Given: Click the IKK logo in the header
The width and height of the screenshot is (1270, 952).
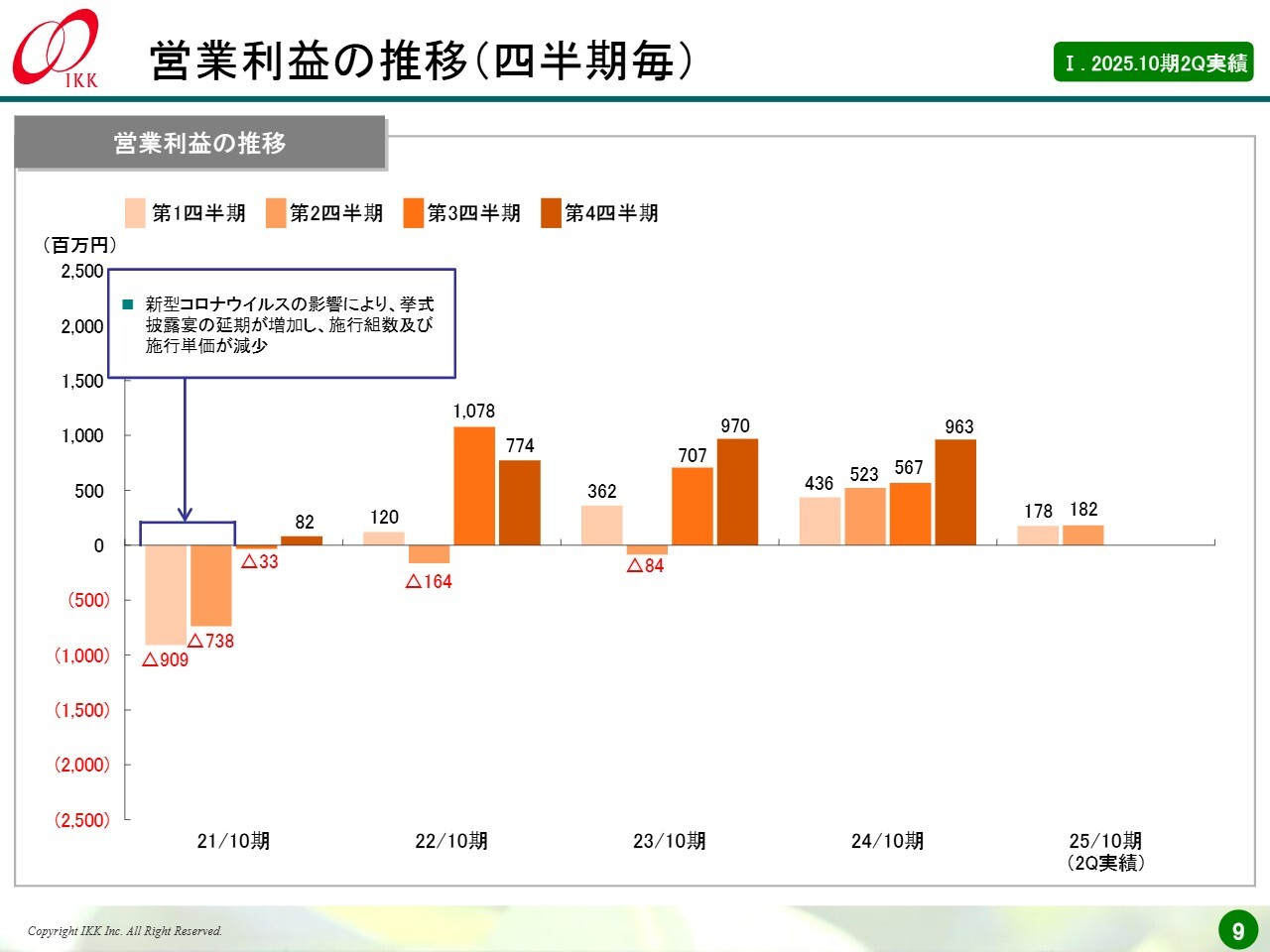Looking at the screenshot, I should pos(57,49).
